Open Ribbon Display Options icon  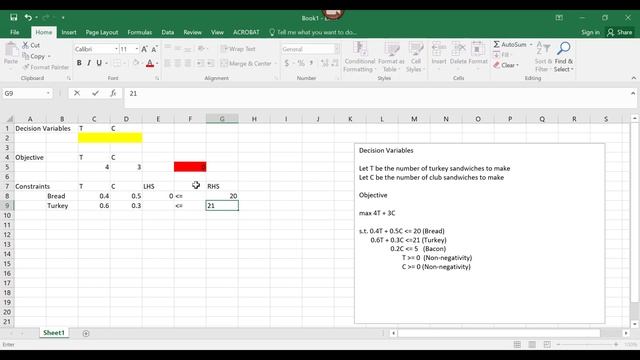coord(559,18)
